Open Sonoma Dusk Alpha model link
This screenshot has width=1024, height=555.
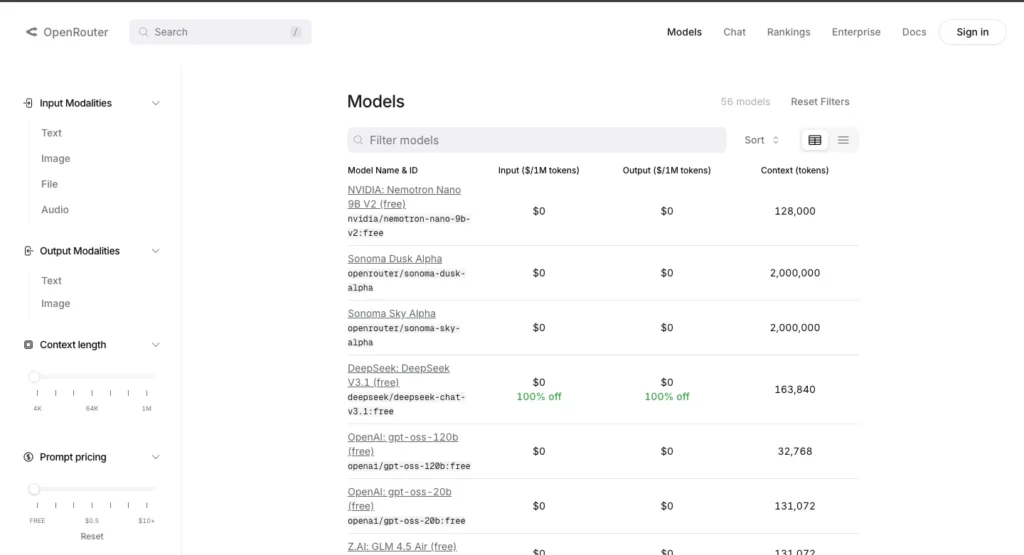tap(394, 259)
